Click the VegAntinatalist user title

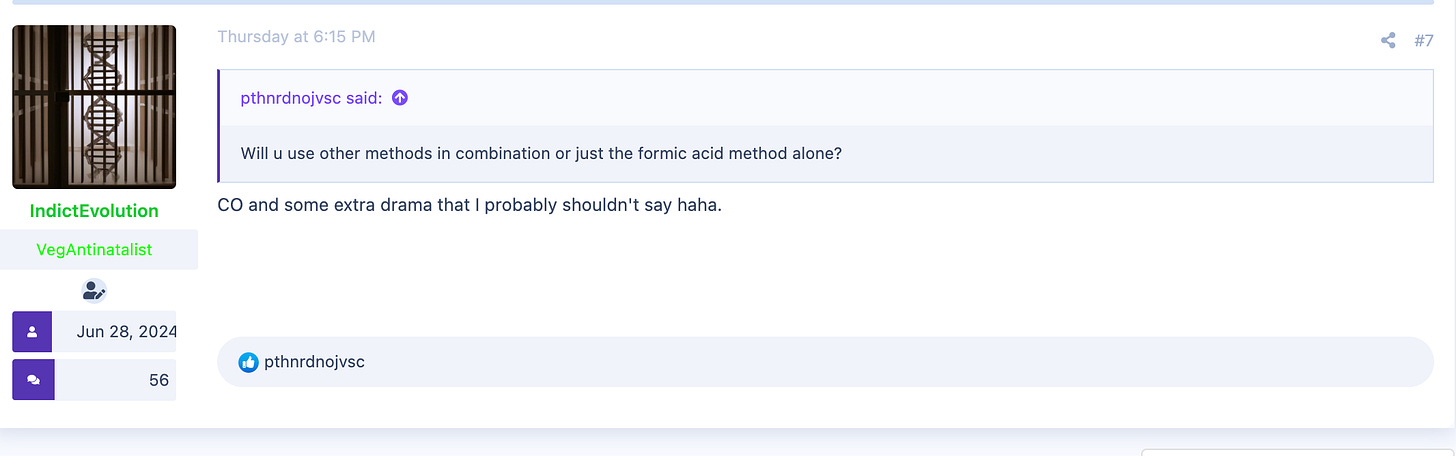coord(94,250)
